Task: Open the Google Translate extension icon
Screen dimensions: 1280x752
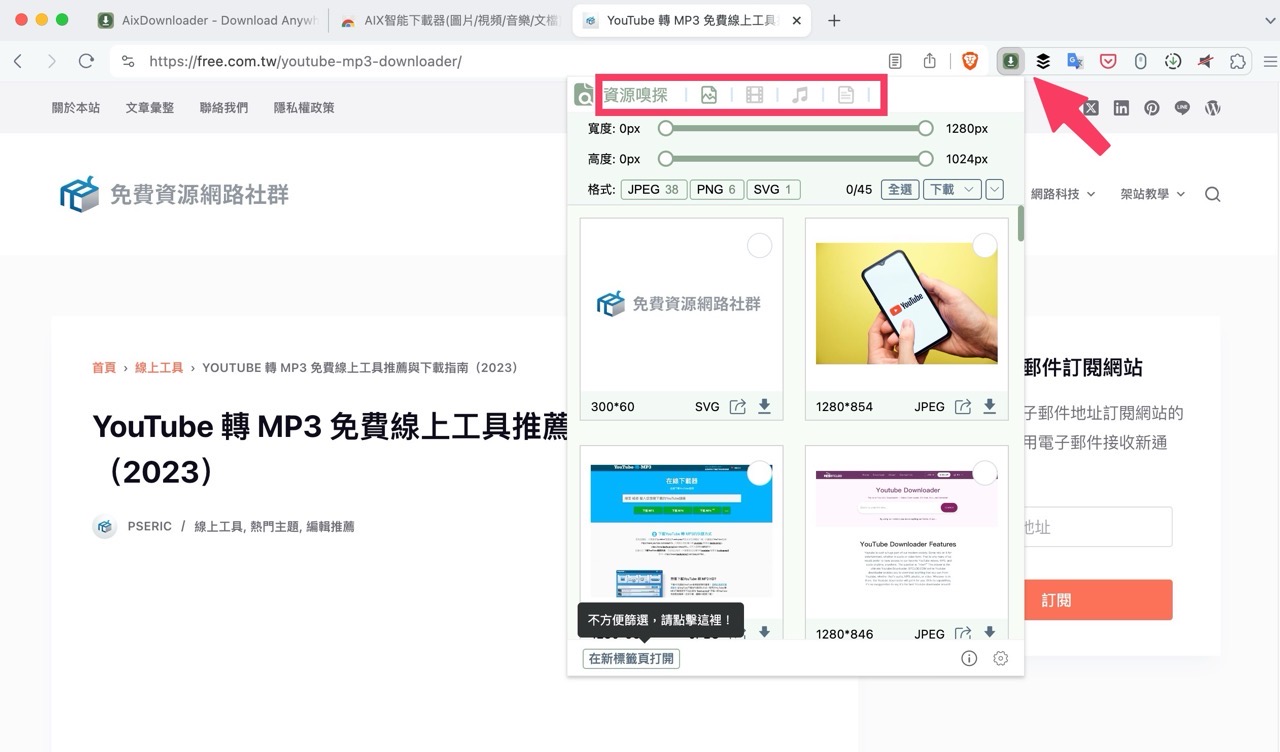Action: point(1075,61)
